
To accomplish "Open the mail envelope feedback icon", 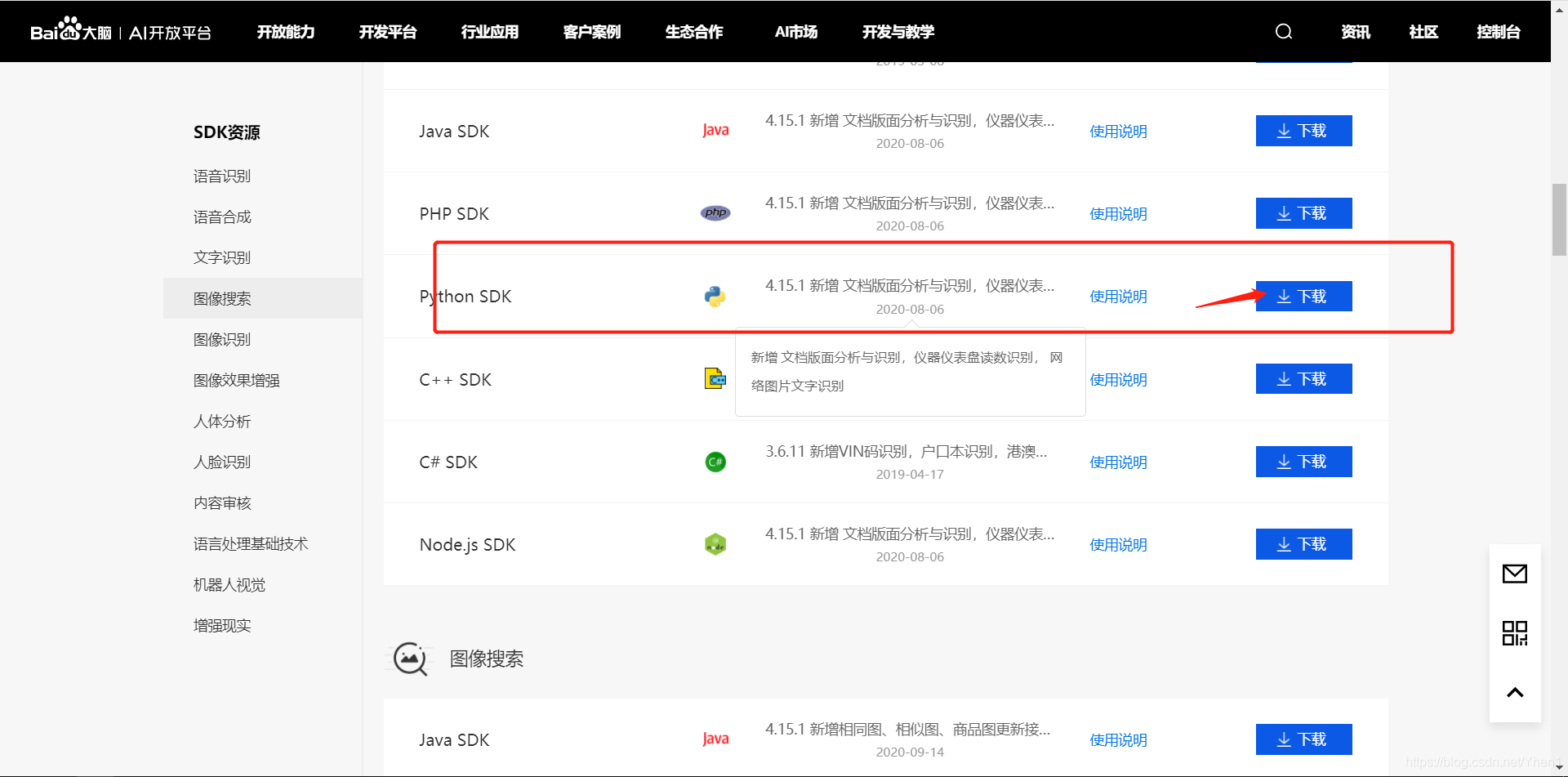I will tap(1515, 574).
